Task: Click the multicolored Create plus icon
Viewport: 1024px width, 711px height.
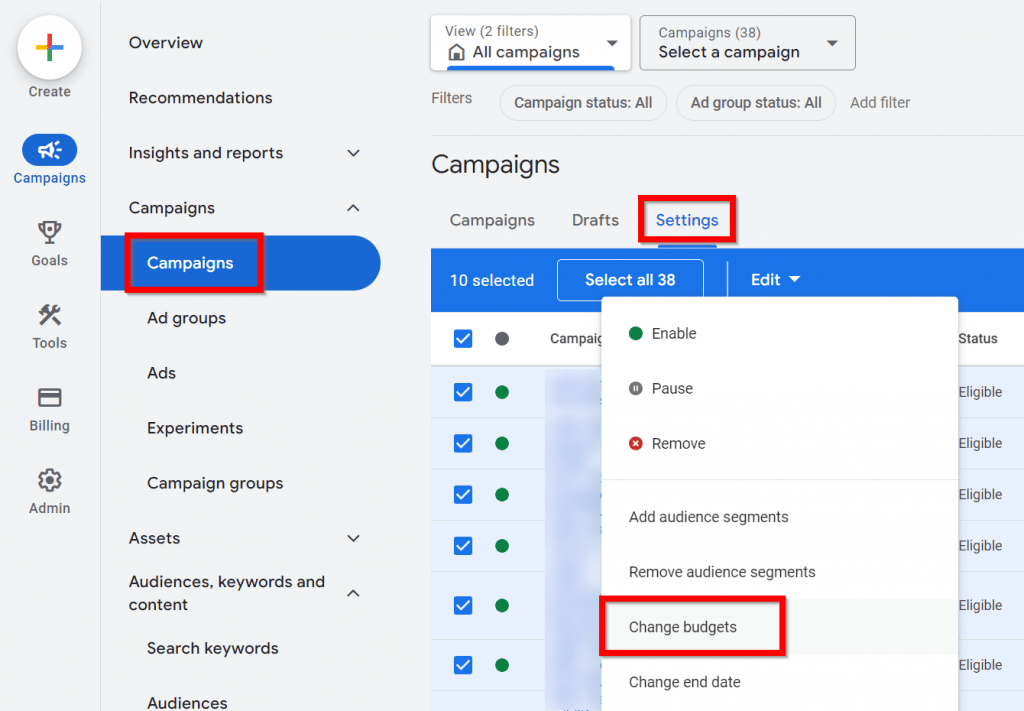Action: click(x=50, y=48)
